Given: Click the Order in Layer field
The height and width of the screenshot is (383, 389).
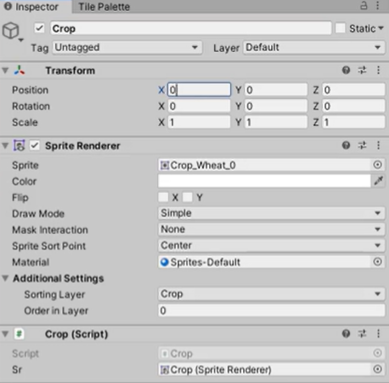Looking at the screenshot, I should click(271, 310).
